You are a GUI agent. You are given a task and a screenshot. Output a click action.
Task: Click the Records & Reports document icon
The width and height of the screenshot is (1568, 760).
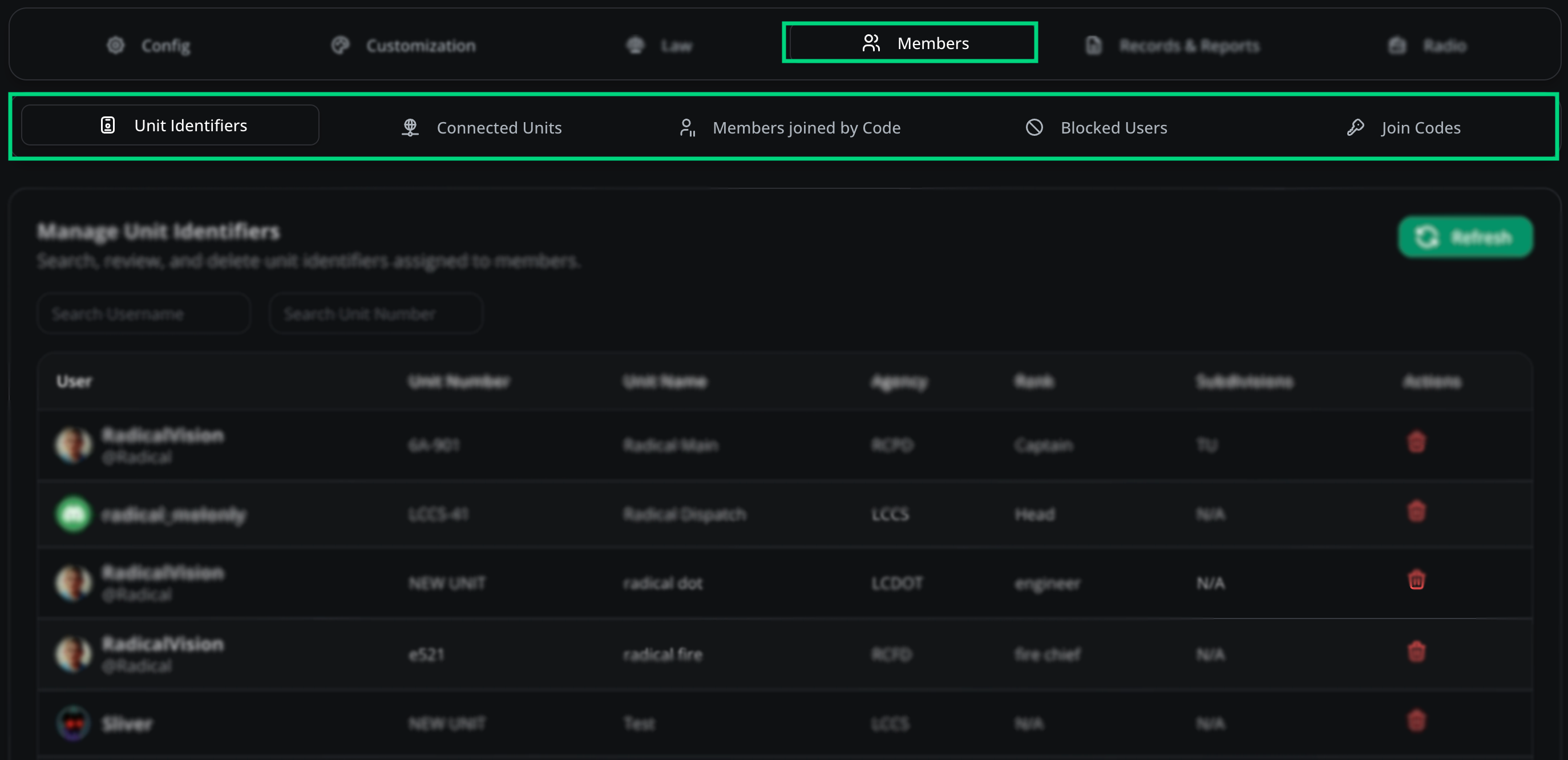point(1094,45)
